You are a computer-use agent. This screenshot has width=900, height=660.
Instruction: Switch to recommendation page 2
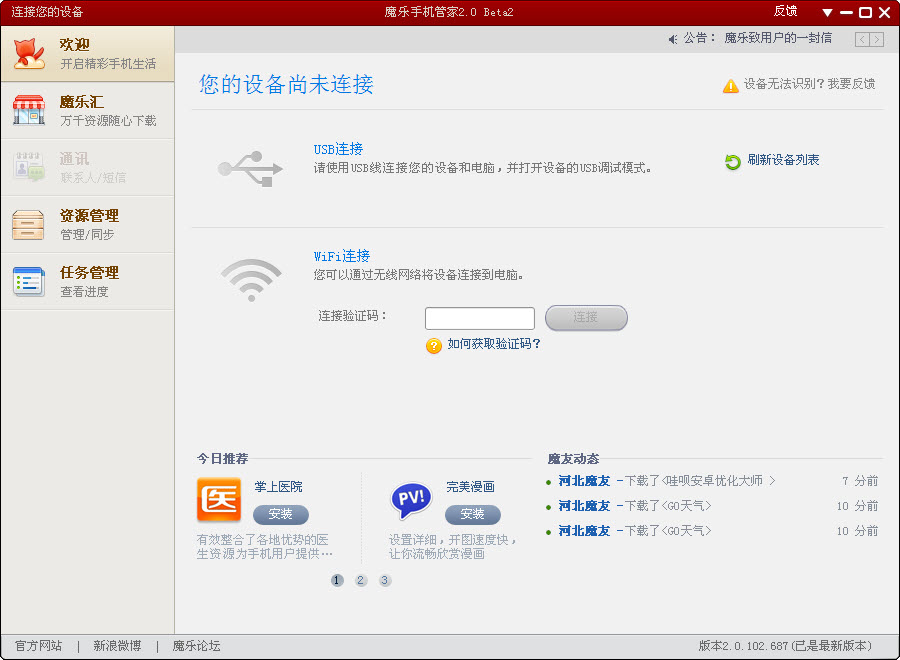[360, 580]
